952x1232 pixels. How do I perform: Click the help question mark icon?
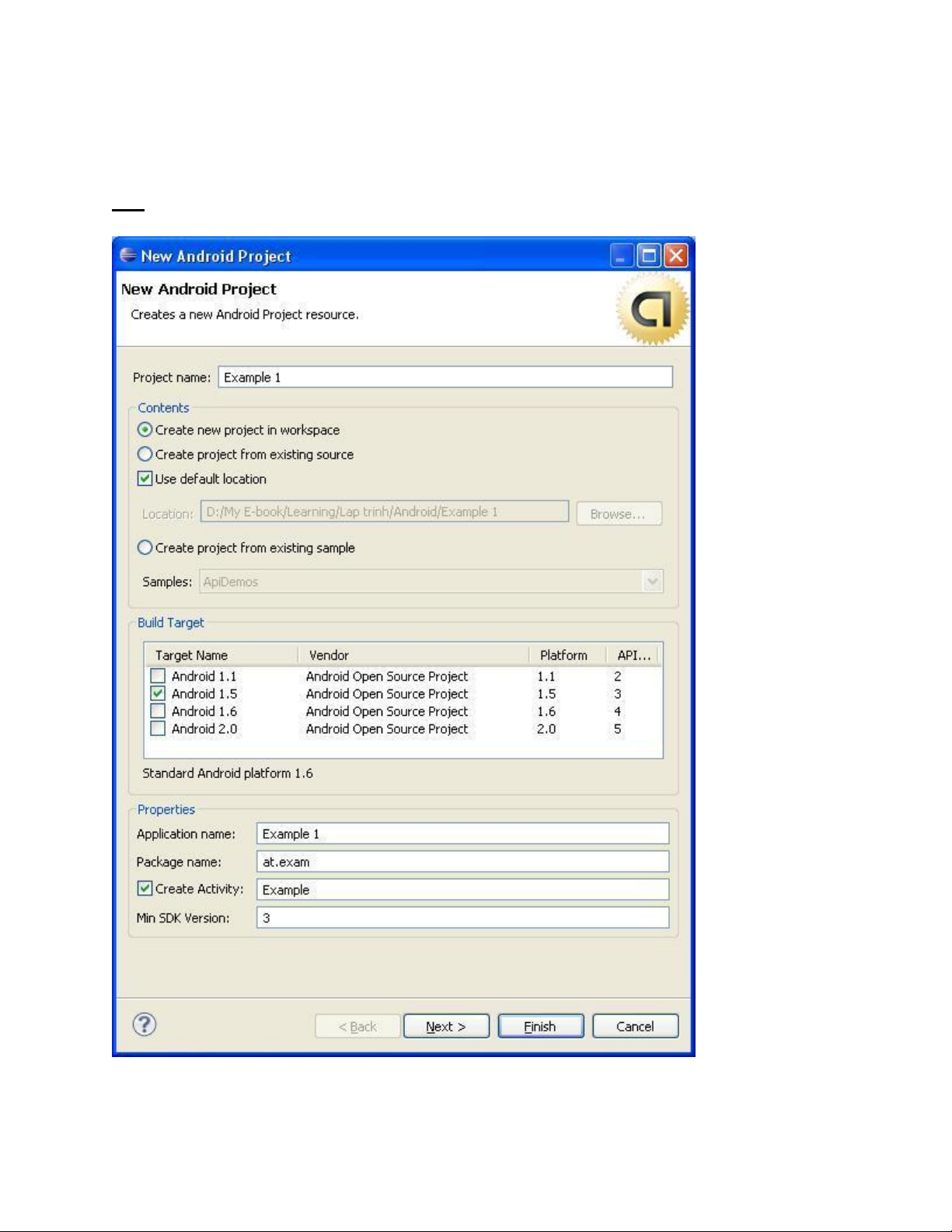[145, 1024]
